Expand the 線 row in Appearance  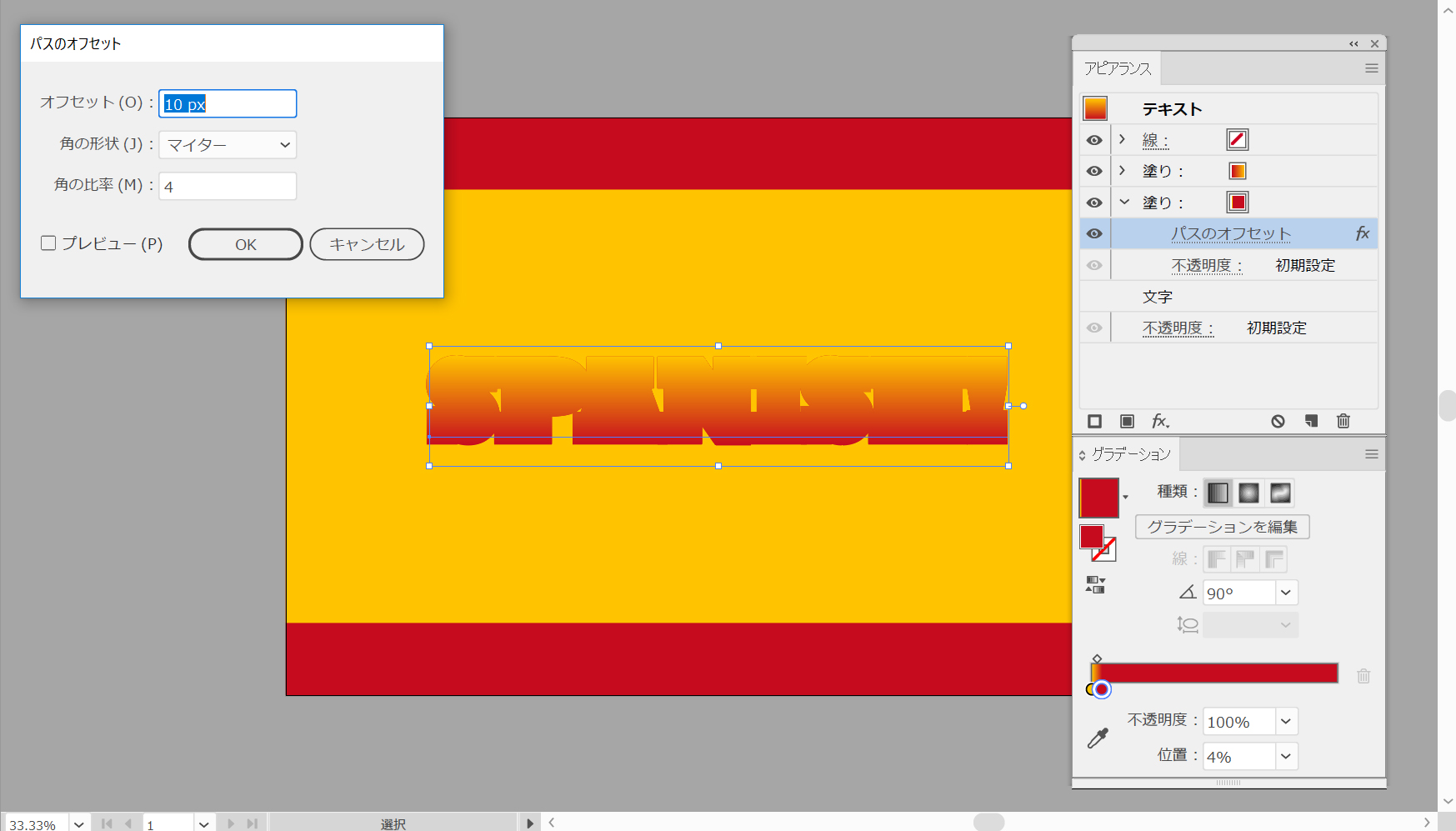point(1123,140)
